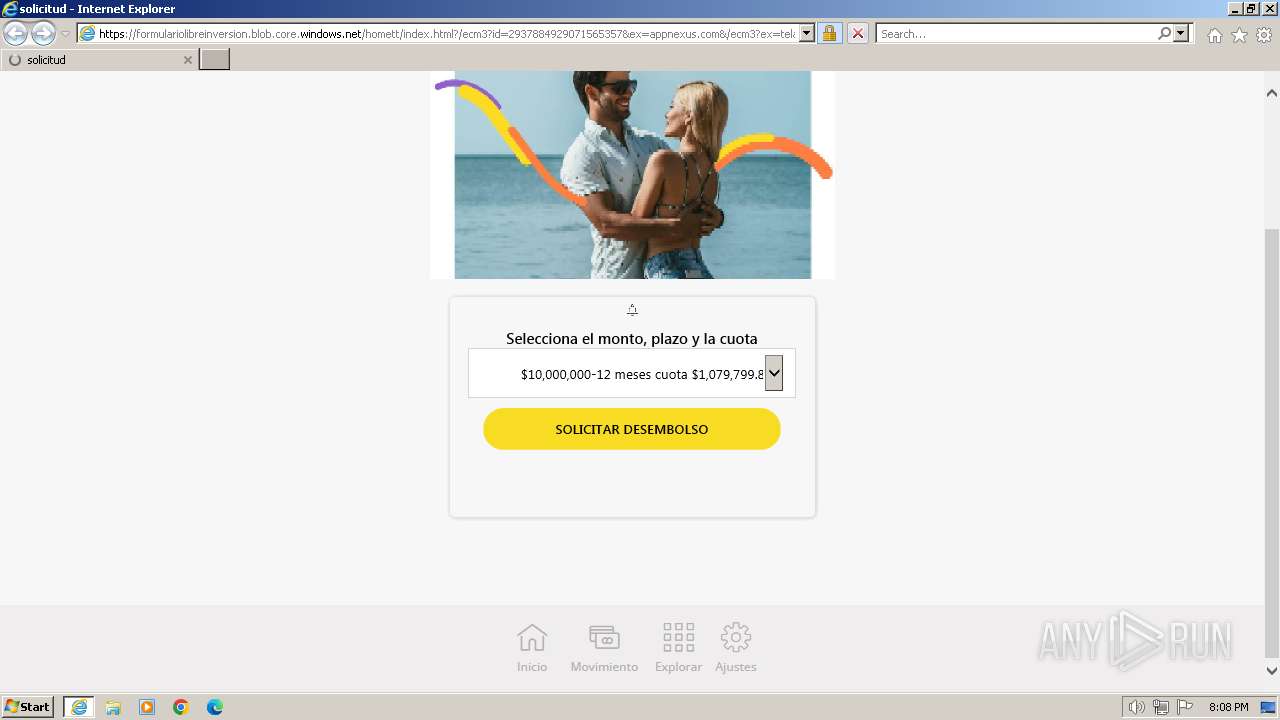The width and height of the screenshot is (1280, 720).
Task: Click the security lock icon in address bar
Action: coord(829,33)
